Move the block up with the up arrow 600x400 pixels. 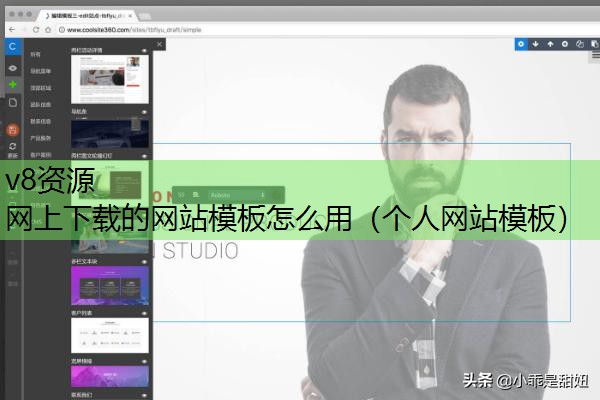point(550,44)
